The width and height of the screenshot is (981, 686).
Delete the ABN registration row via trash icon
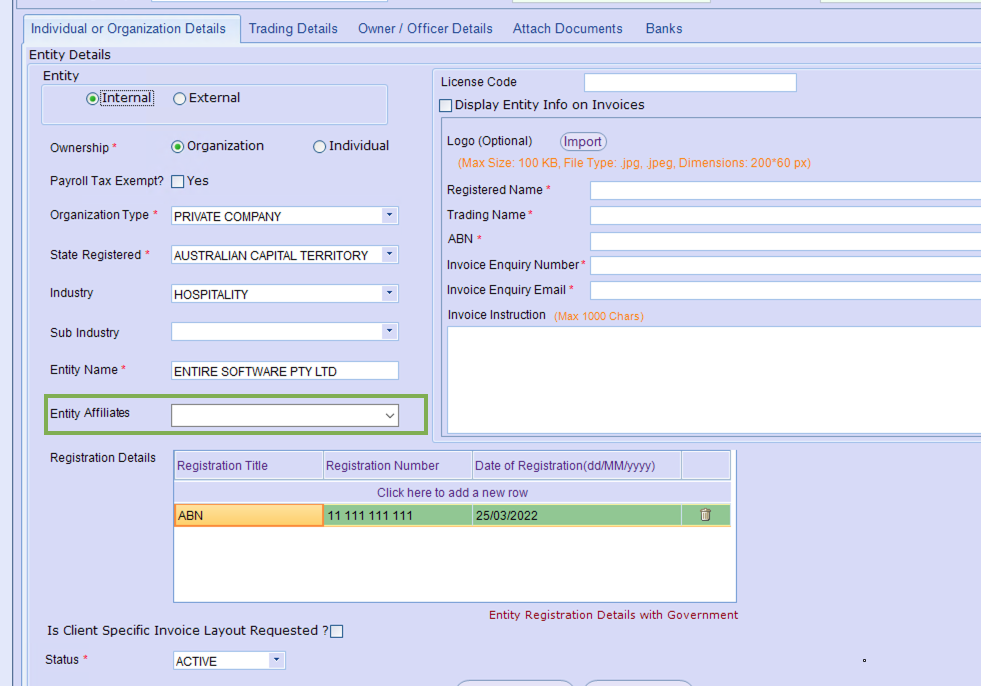(705, 515)
